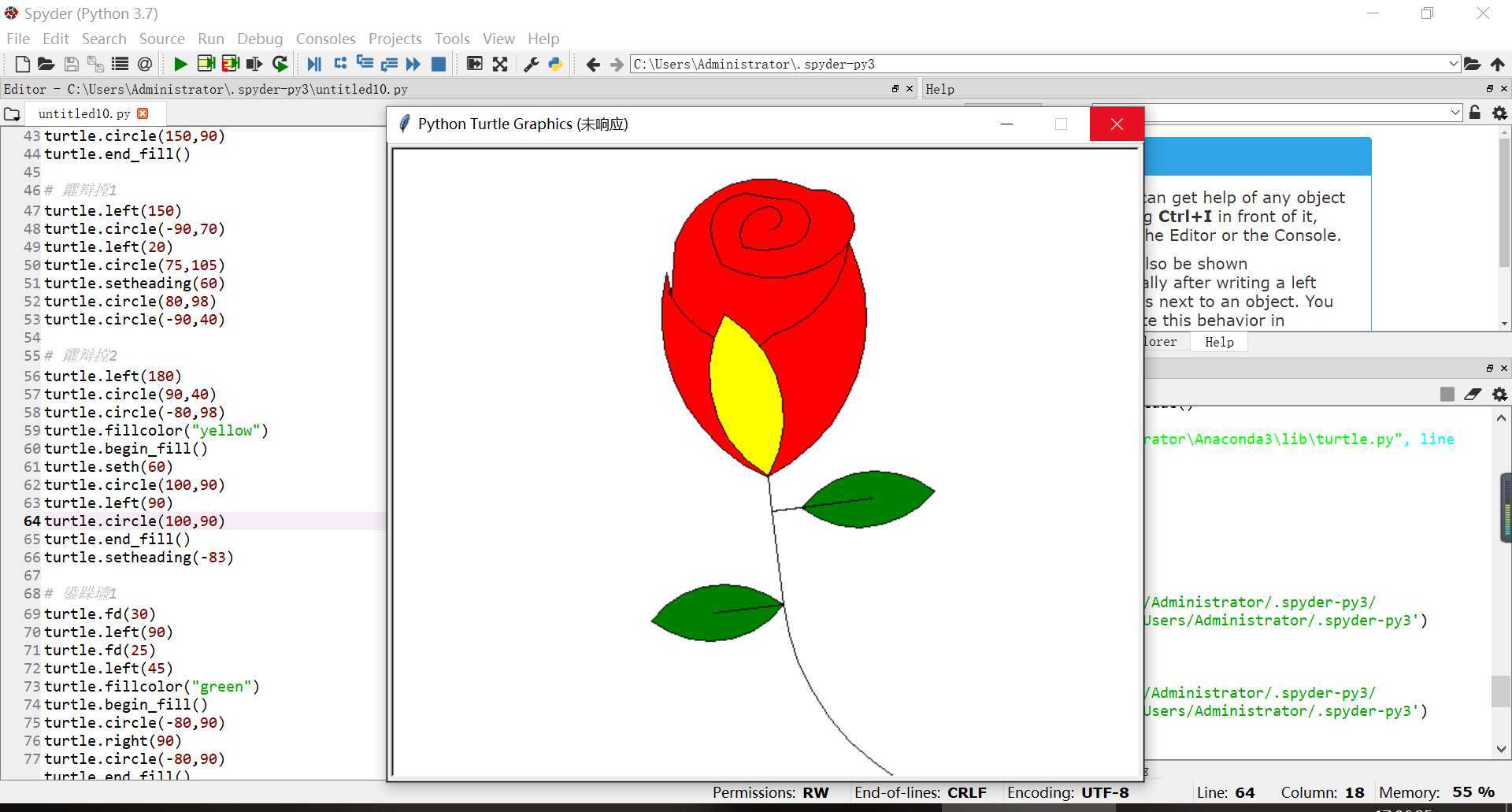Undock the Help pane
The image size is (1512, 812).
pyautogui.click(x=1489, y=89)
